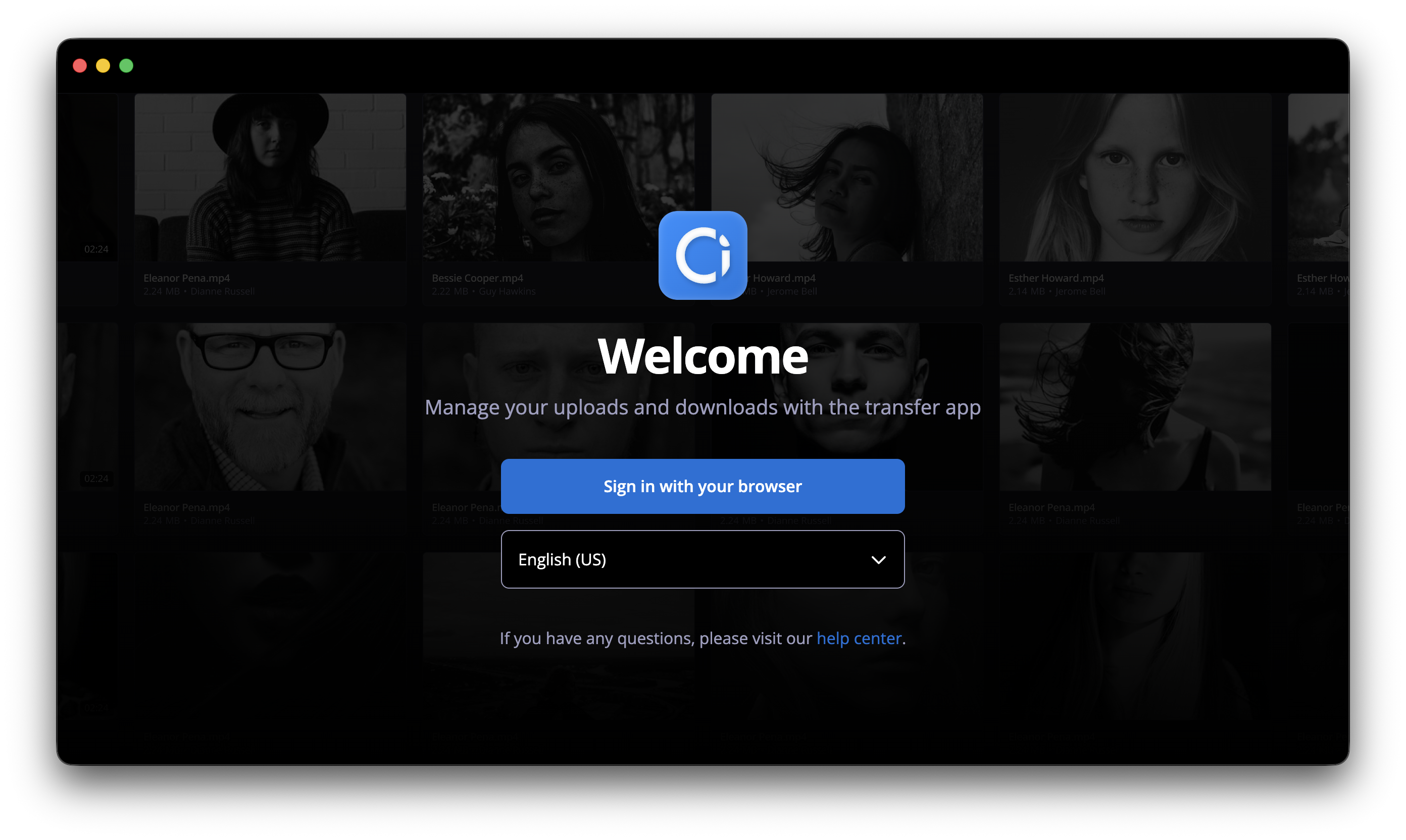Click the Welcome heading
The width and height of the screenshot is (1406, 840).
[x=702, y=356]
